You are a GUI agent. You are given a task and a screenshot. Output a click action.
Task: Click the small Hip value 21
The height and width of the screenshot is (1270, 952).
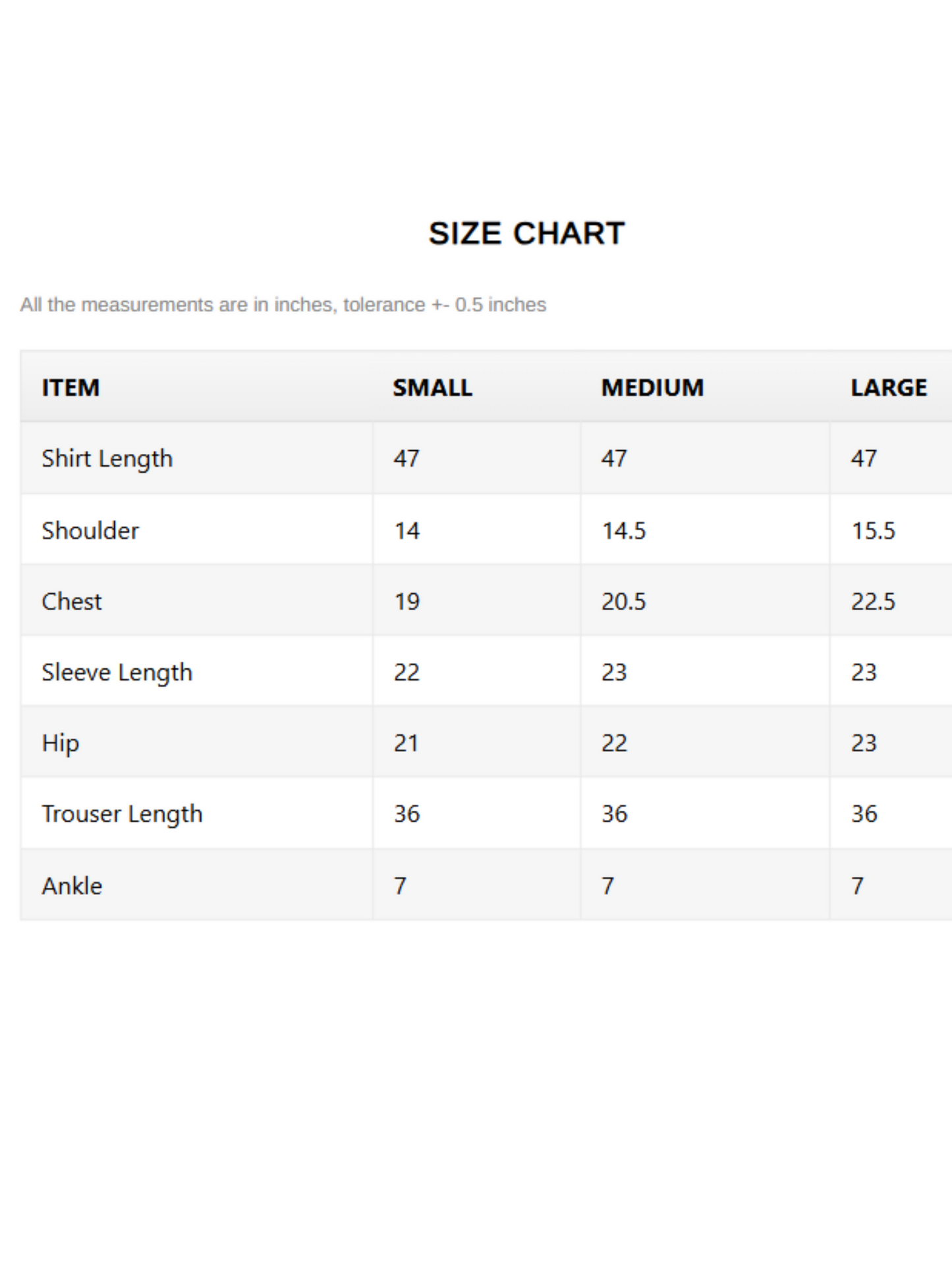(406, 743)
